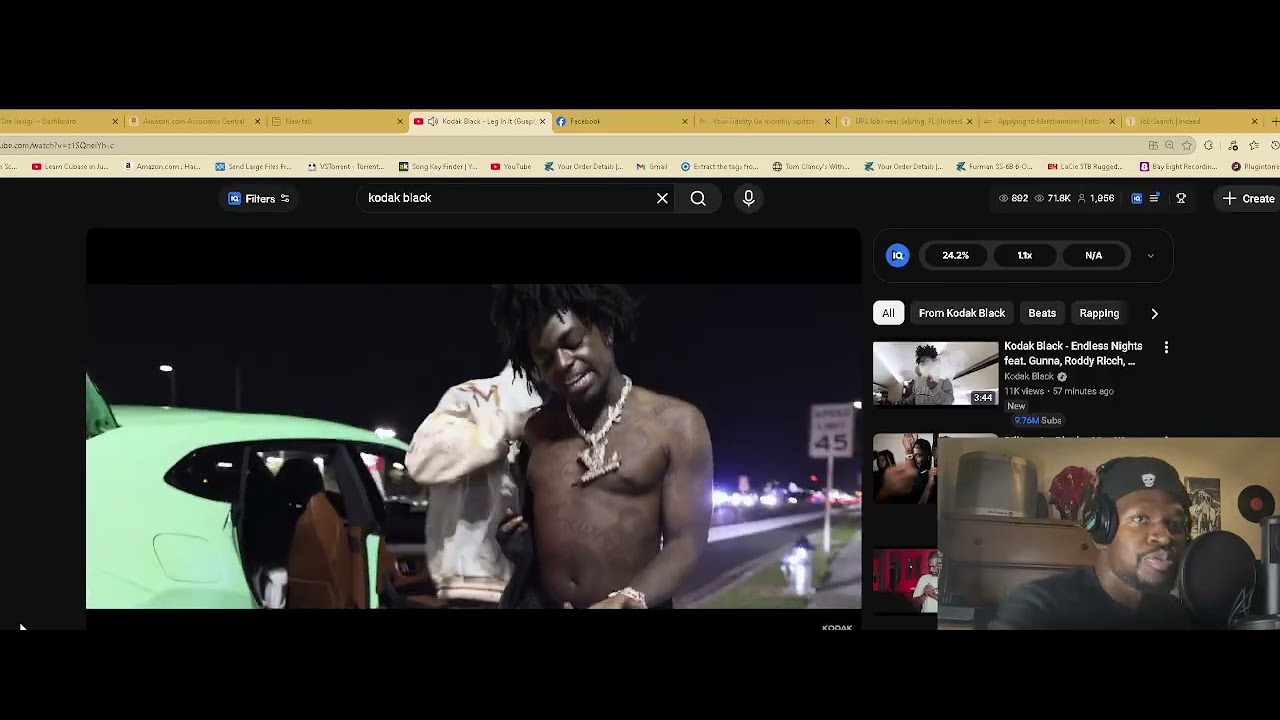
Task: Open browser extensions puzzle icon
Action: pyautogui.click(x=1208, y=145)
